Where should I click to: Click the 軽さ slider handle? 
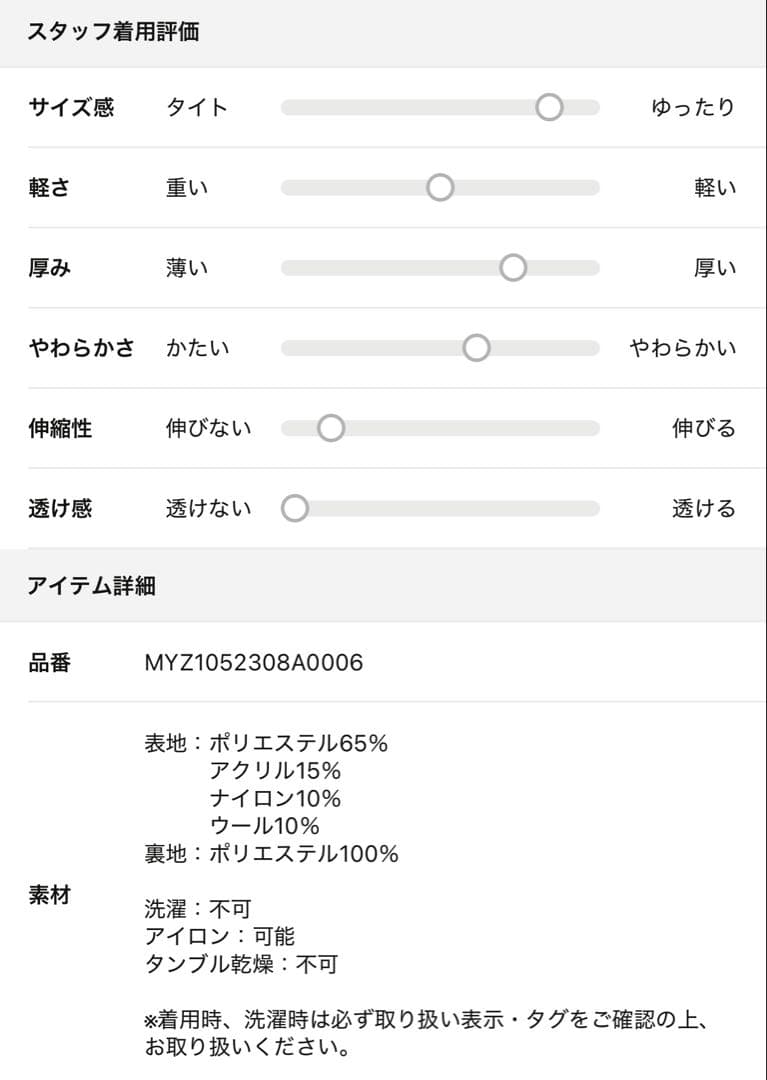click(439, 188)
